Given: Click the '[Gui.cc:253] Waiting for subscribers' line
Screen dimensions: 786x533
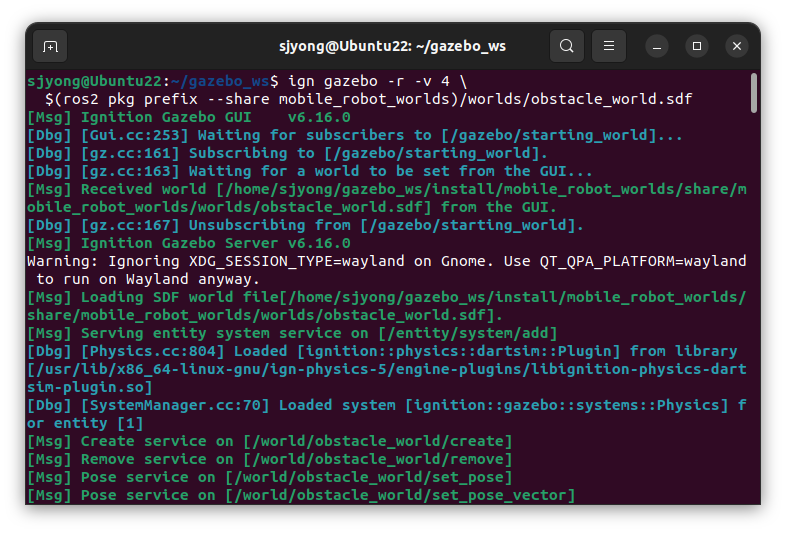Looking at the screenshot, I should click(x=354, y=135).
